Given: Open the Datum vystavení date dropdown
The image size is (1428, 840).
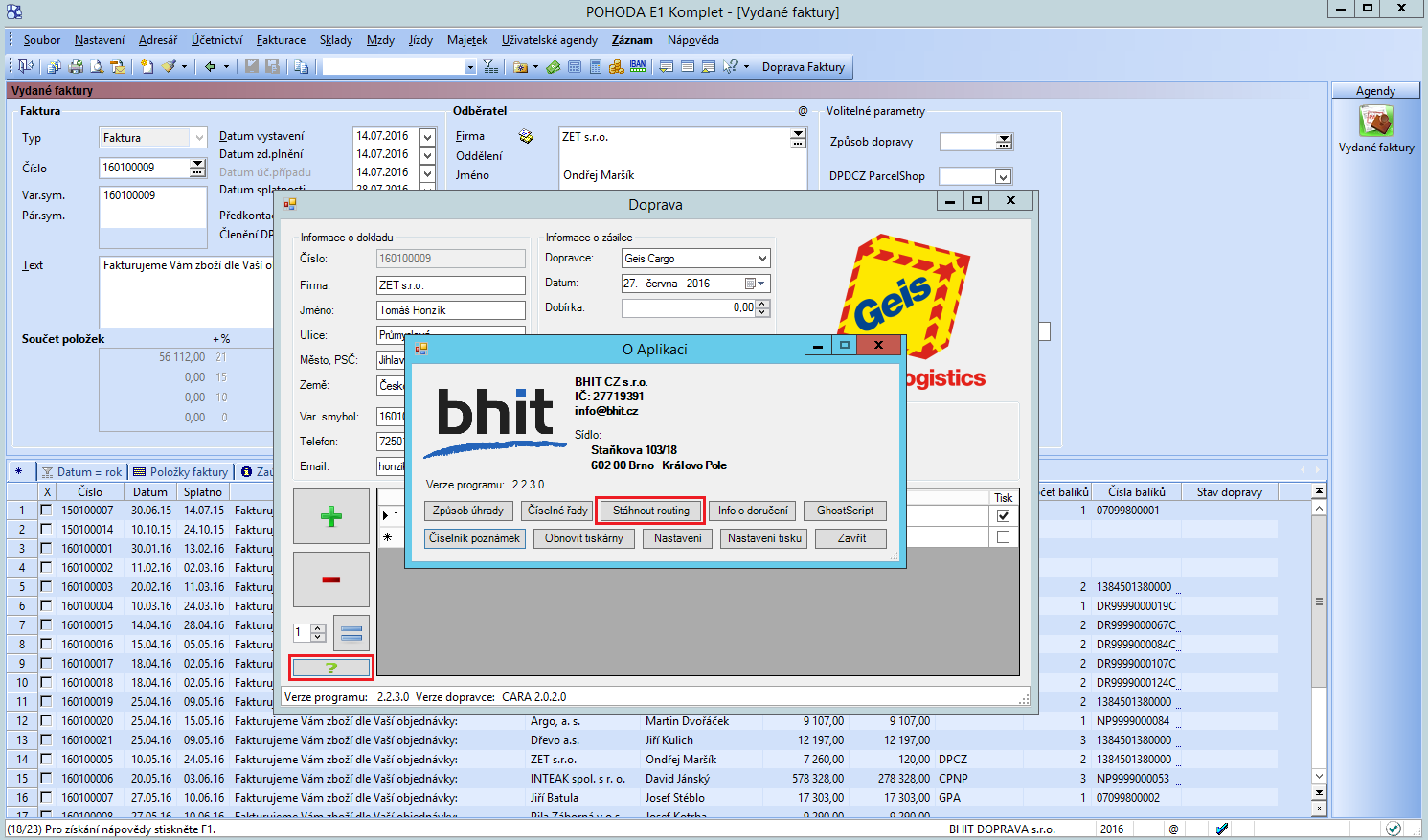Looking at the screenshot, I should click(x=427, y=137).
